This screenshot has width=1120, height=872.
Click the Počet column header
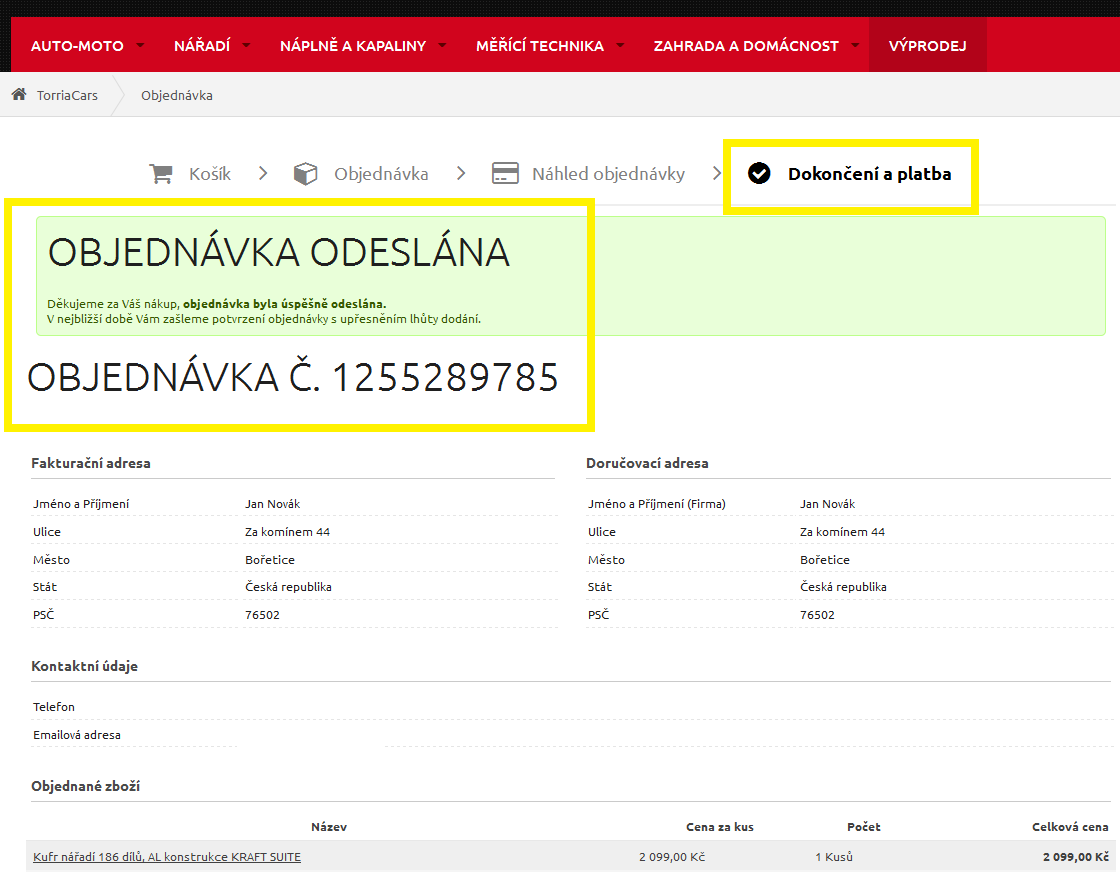tap(864, 826)
